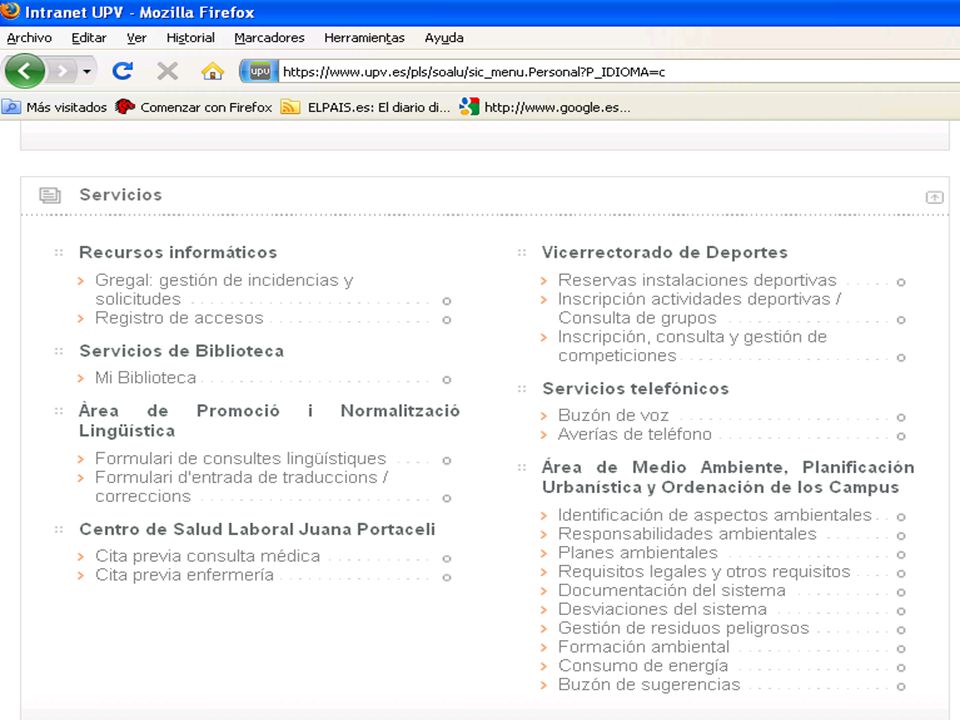The height and width of the screenshot is (720, 960).
Task: Open Identificación de aspectos ambientales
Action: click(x=714, y=515)
